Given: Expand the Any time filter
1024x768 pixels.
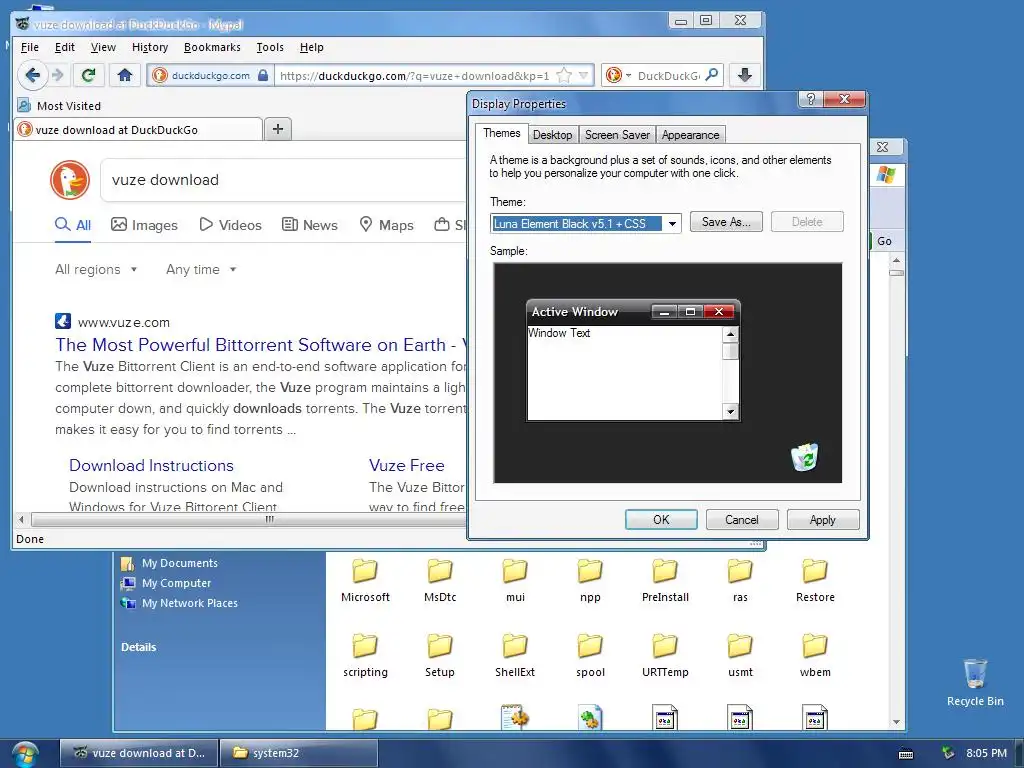Looking at the screenshot, I should pos(201,269).
